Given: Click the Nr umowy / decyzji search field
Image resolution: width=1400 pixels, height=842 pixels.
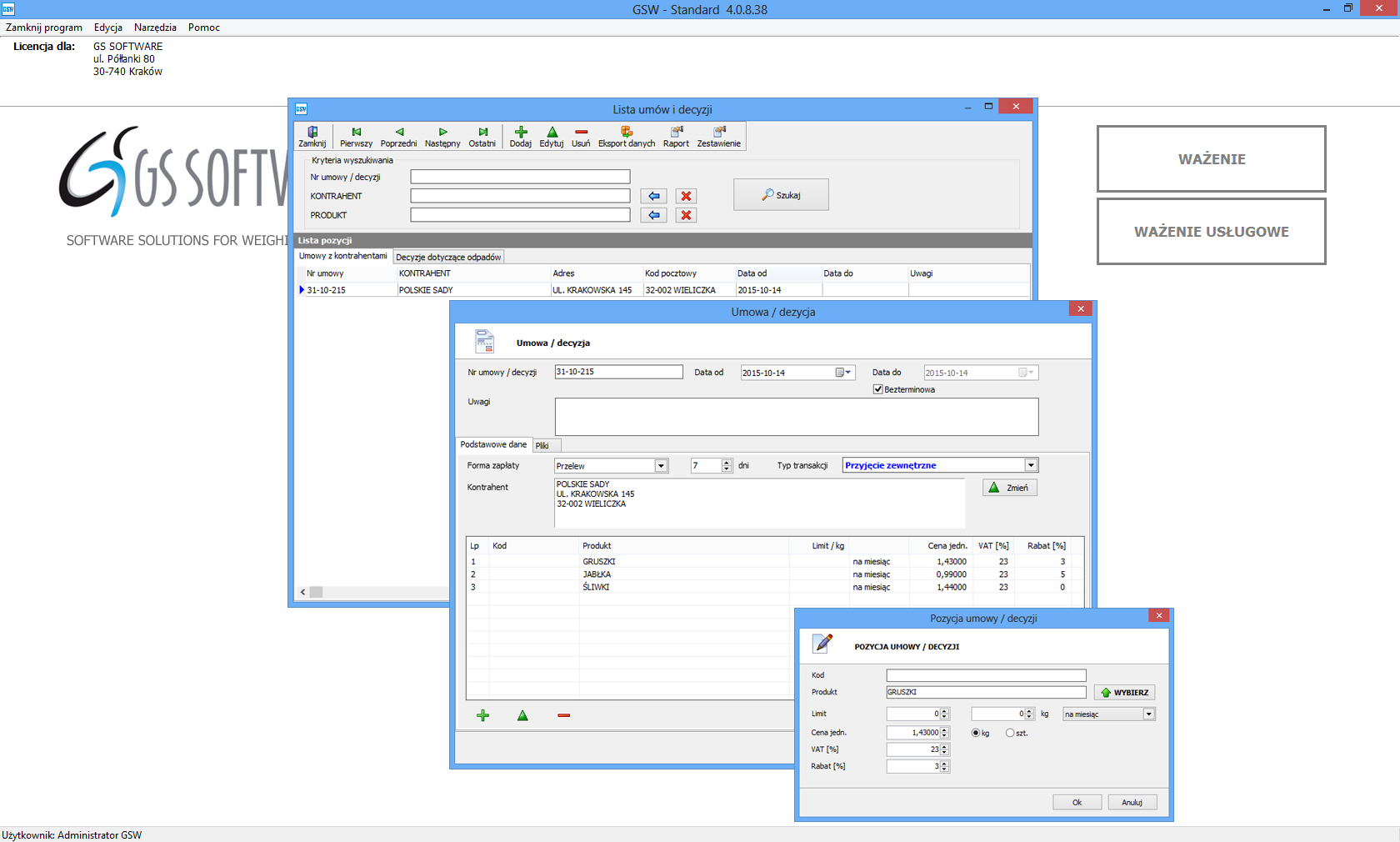Looking at the screenshot, I should click(x=520, y=177).
